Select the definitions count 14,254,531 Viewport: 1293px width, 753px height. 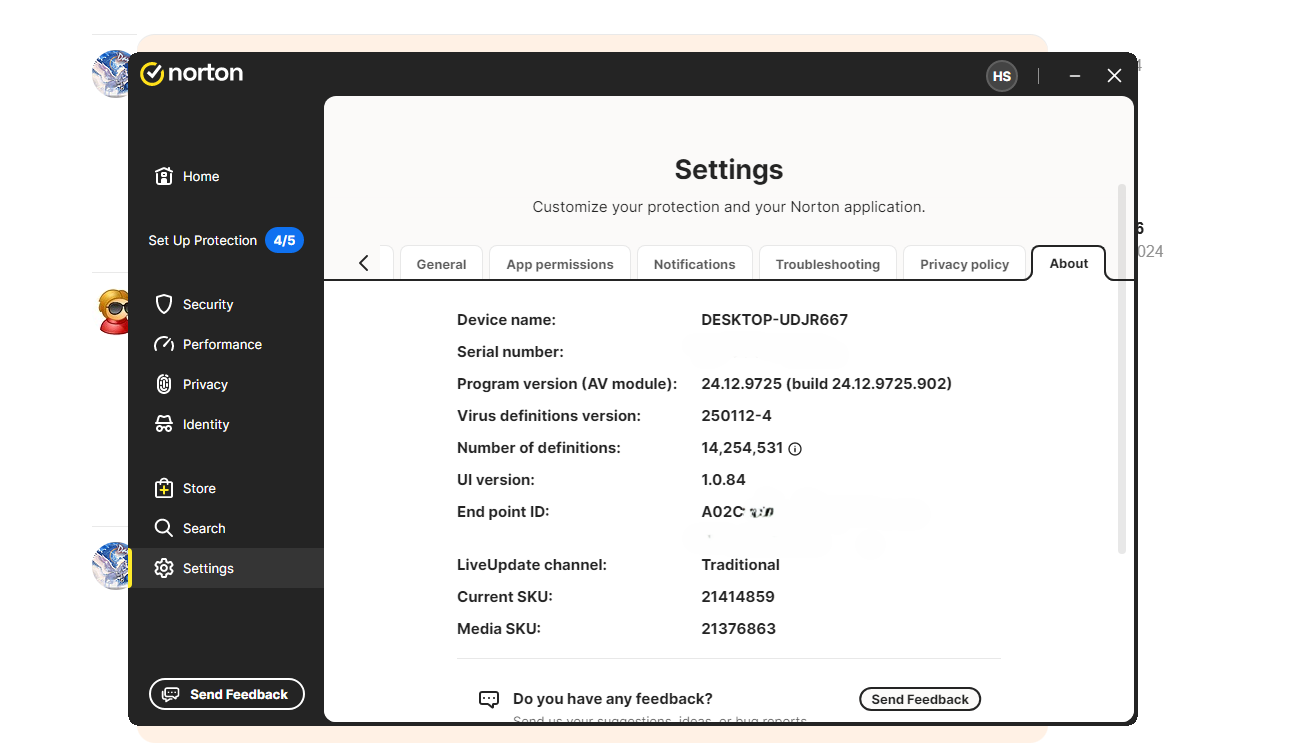pos(742,448)
